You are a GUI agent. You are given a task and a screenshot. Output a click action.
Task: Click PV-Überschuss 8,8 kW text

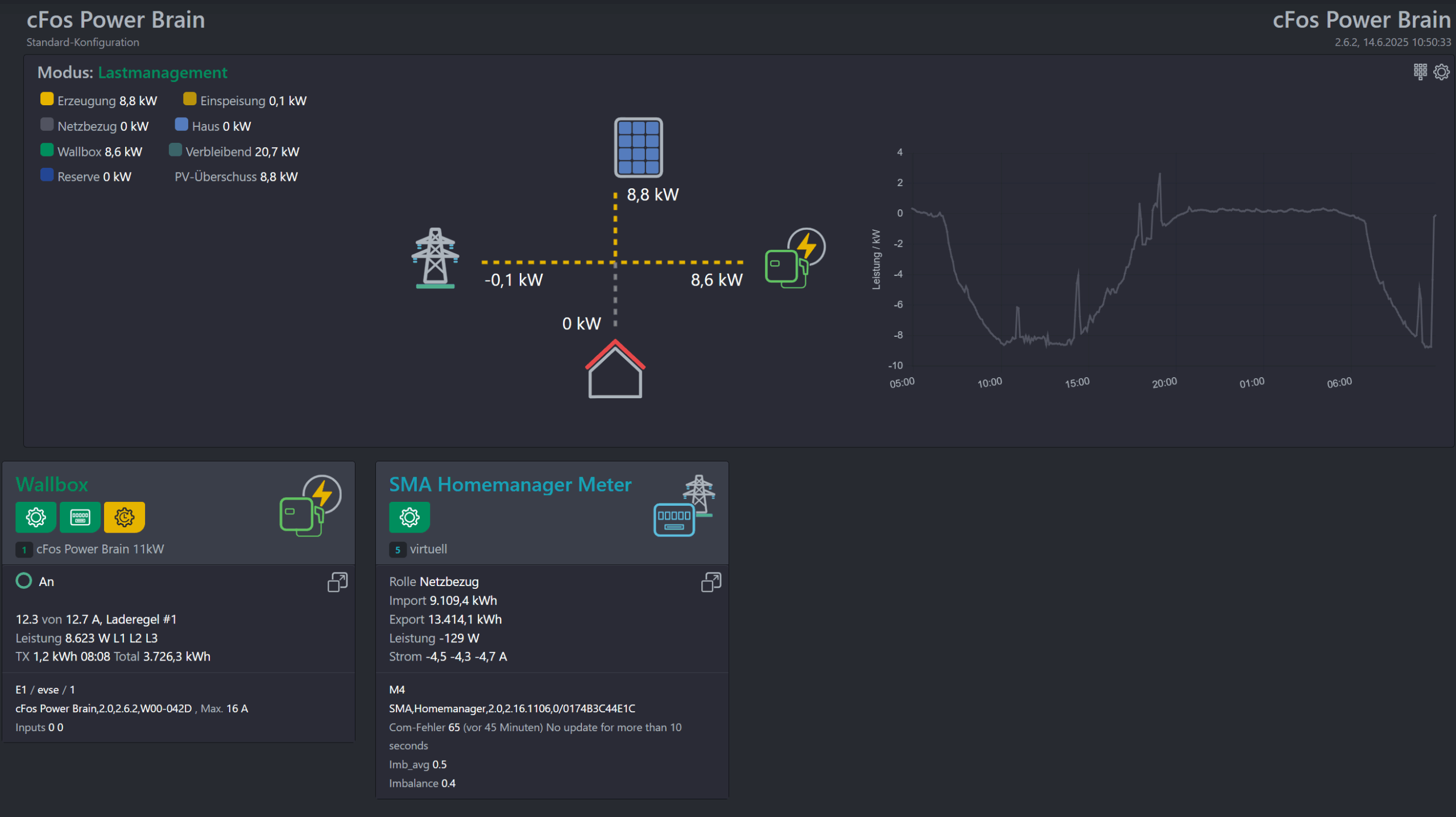pos(236,177)
